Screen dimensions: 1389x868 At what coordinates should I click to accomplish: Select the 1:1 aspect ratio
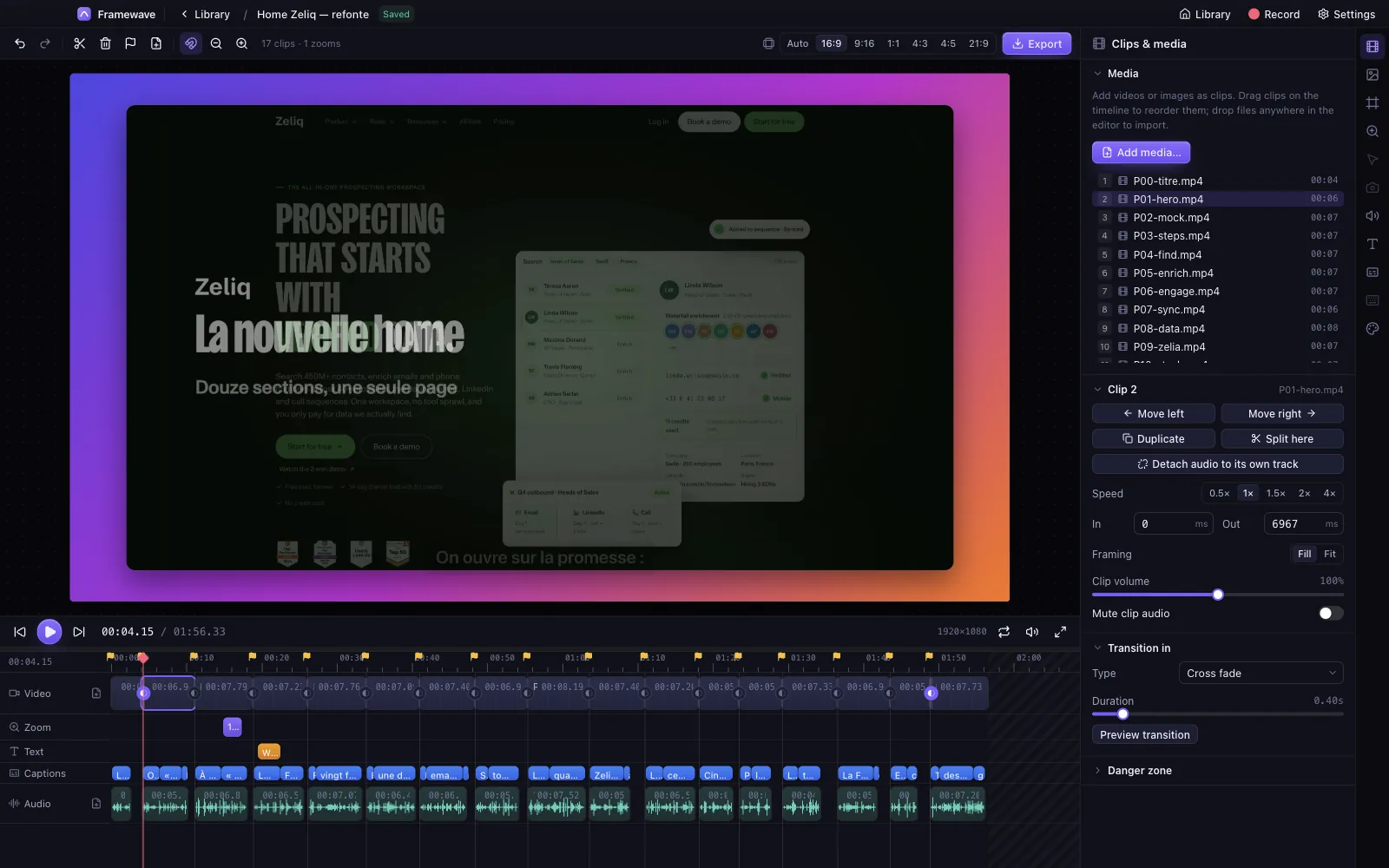pos(893,43)
